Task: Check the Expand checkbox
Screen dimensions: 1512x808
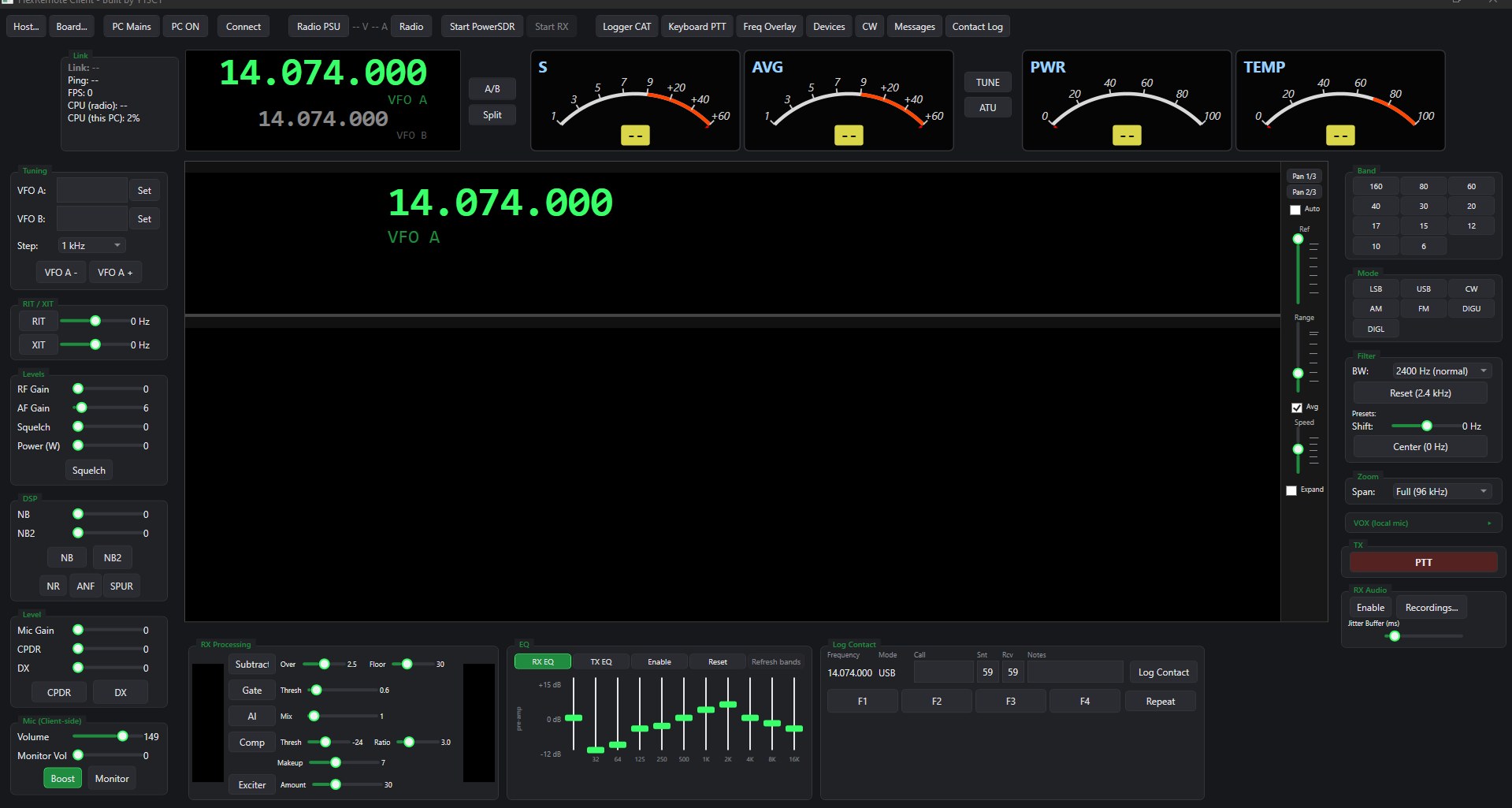Action: pyautogui.click(x=1291, y=490)
